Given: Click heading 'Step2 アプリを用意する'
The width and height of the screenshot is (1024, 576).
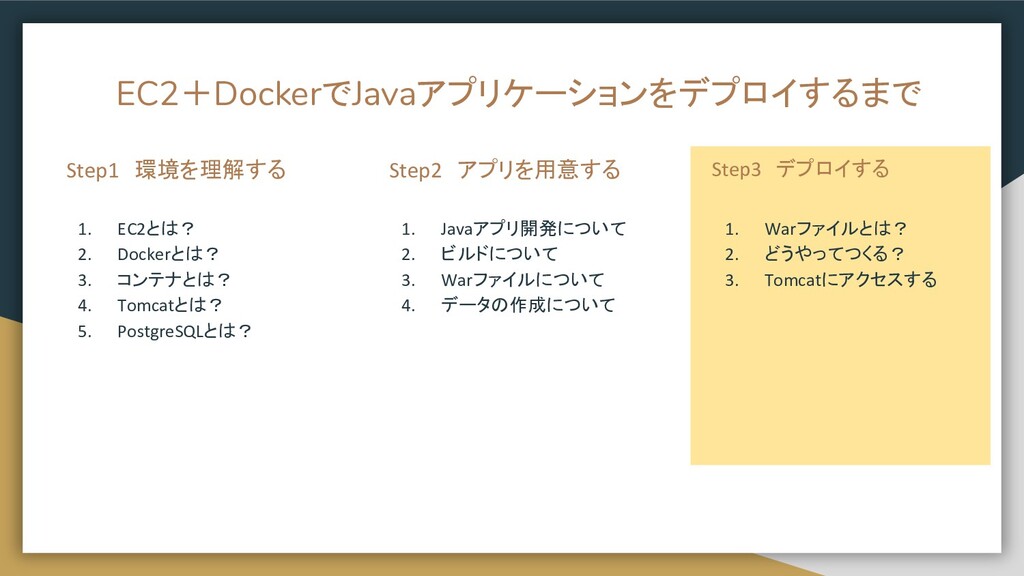Looking at the screenshot, I should pyautogui.click(x=505, y=170).
